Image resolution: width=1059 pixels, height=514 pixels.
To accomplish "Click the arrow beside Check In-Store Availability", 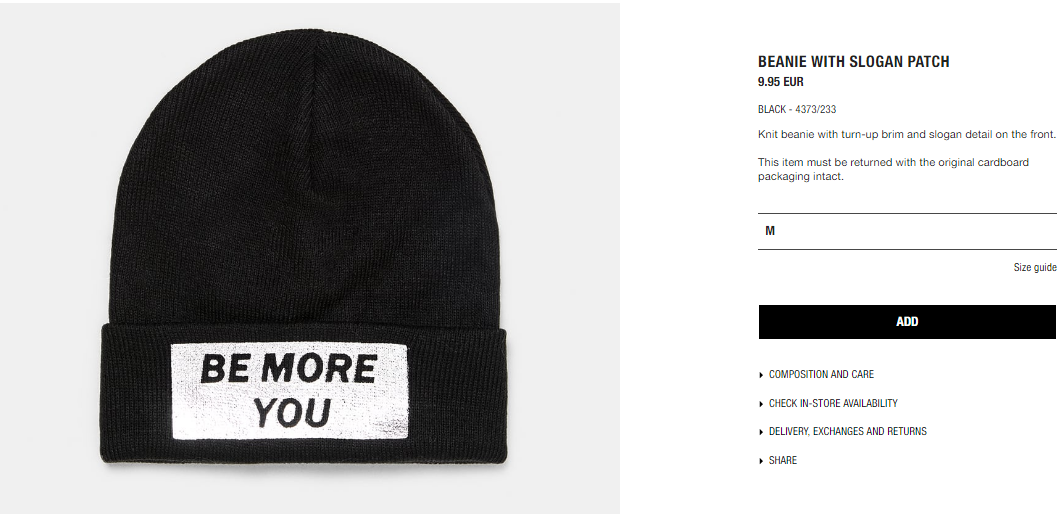I will click(x=762, y=404).
